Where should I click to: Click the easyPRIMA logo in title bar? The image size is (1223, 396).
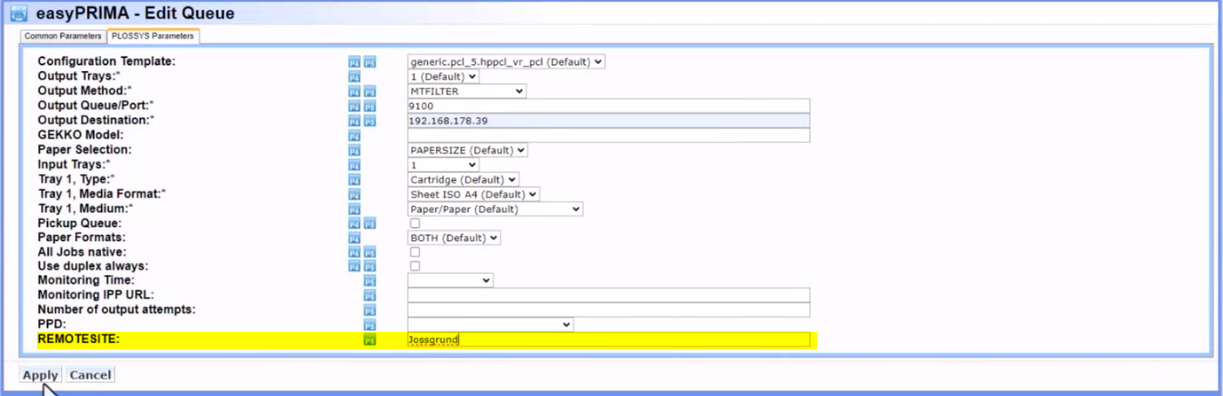click(x=18, y=14)
